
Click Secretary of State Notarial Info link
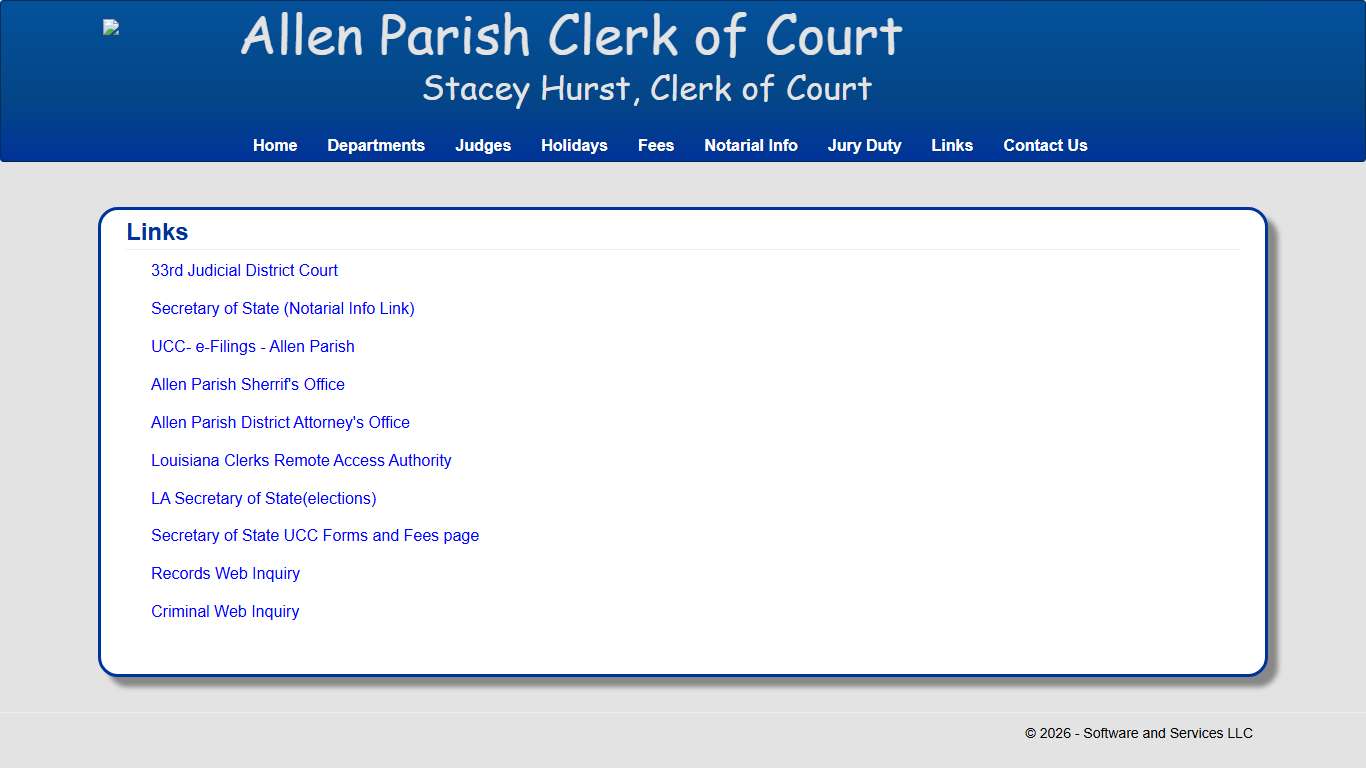[x=283, y=308]
